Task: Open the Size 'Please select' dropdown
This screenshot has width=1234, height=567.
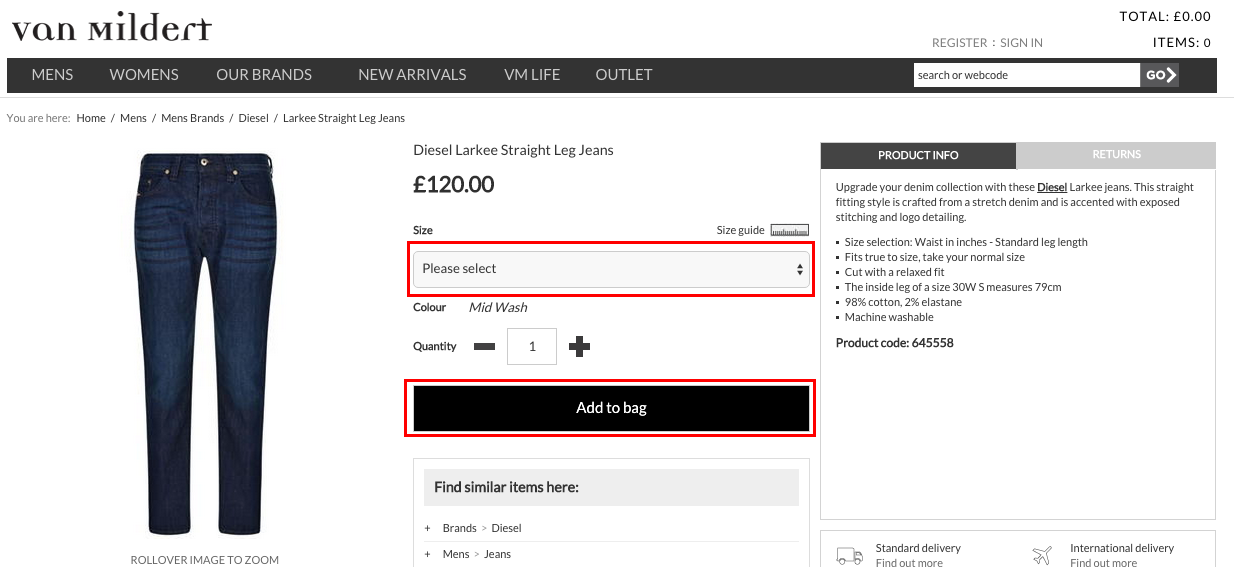Action: click(x=611, y=269)
